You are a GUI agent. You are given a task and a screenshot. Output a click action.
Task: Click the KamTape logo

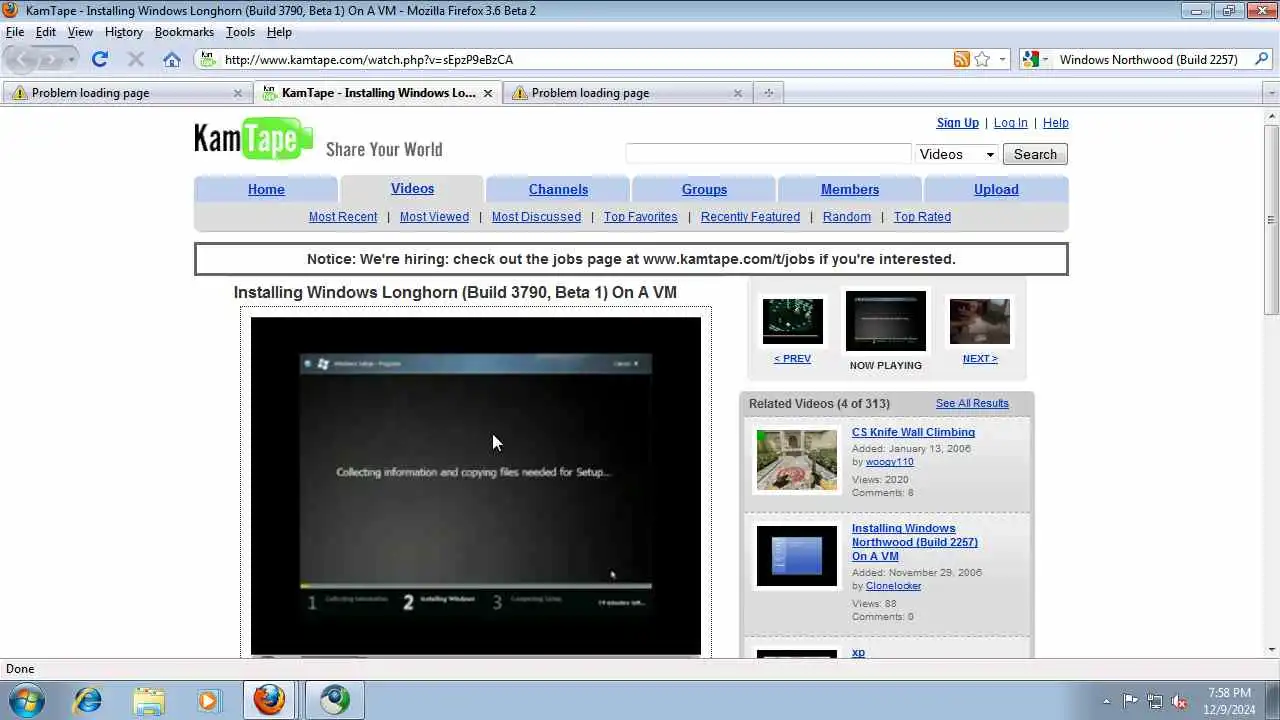point(253,138)
